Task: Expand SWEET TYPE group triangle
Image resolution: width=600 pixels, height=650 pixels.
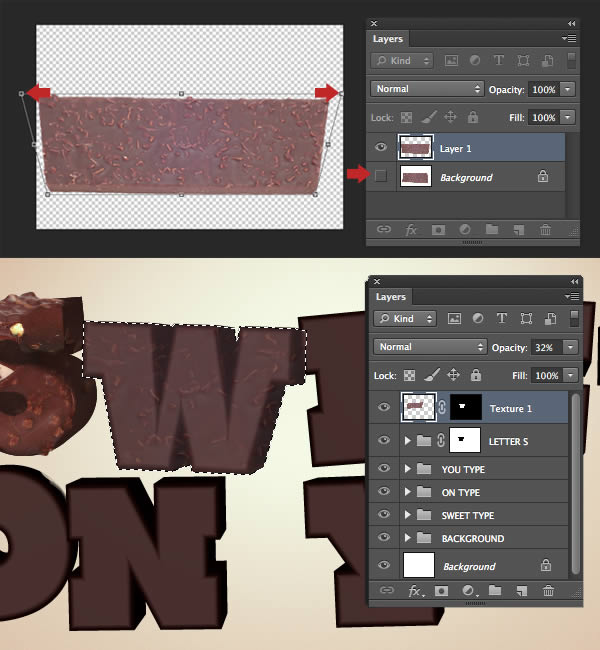Action: tap(408, 514)
